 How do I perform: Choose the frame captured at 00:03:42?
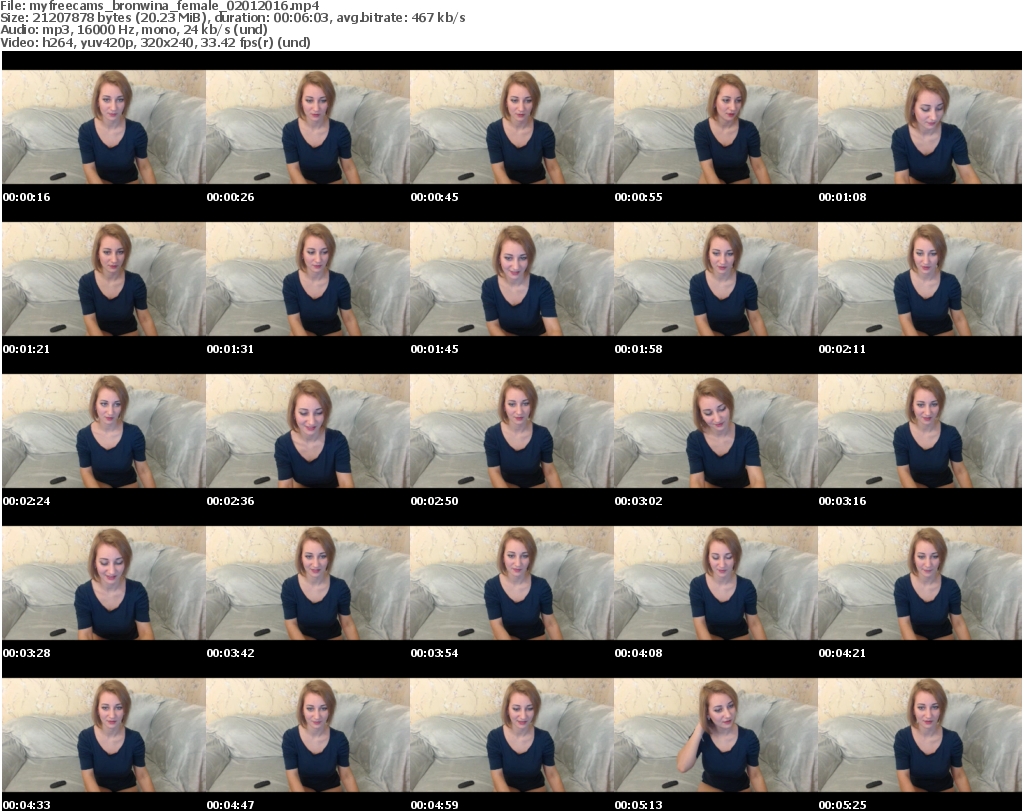308,583
